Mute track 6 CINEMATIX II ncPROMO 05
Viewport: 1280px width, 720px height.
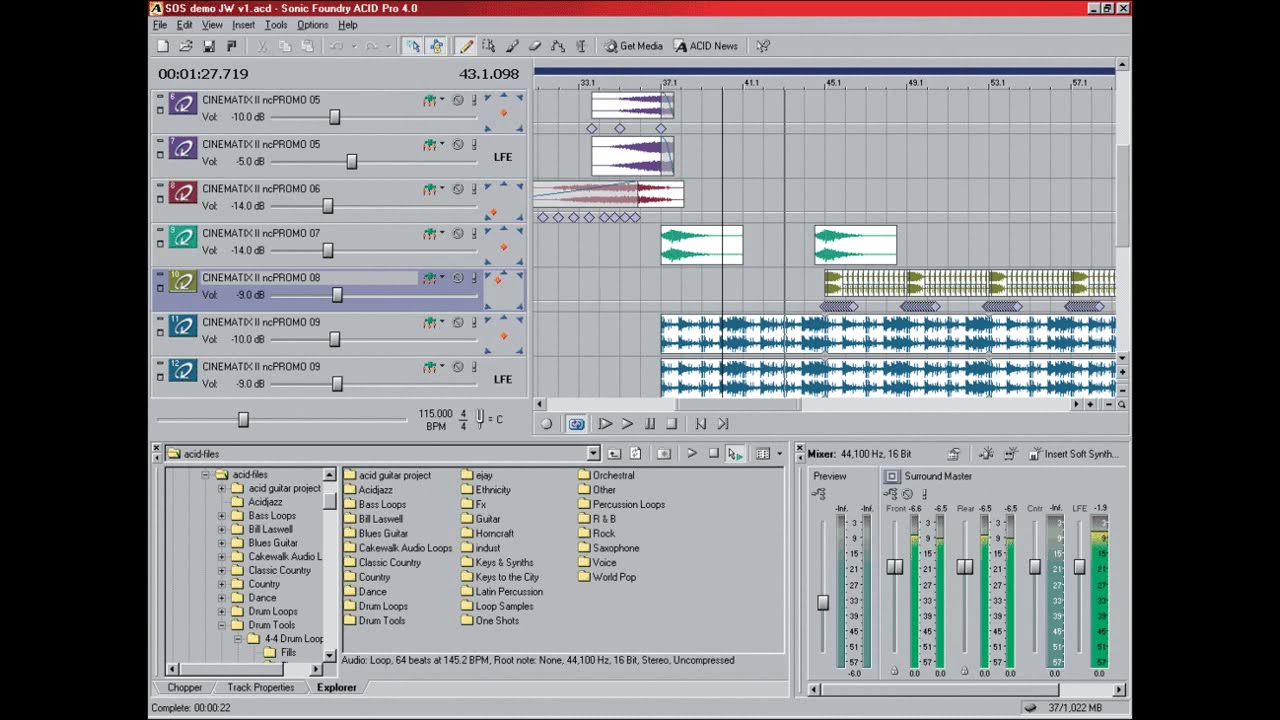coord(458,100)
